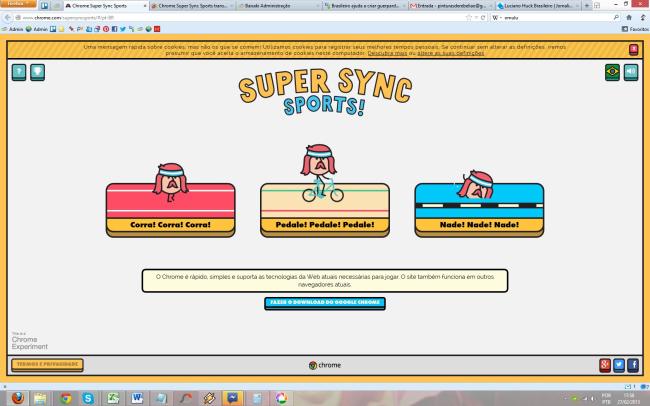Viewport: 650px width, 406px height.
Task: Focus the URL address bar
Action: [240, 18]
